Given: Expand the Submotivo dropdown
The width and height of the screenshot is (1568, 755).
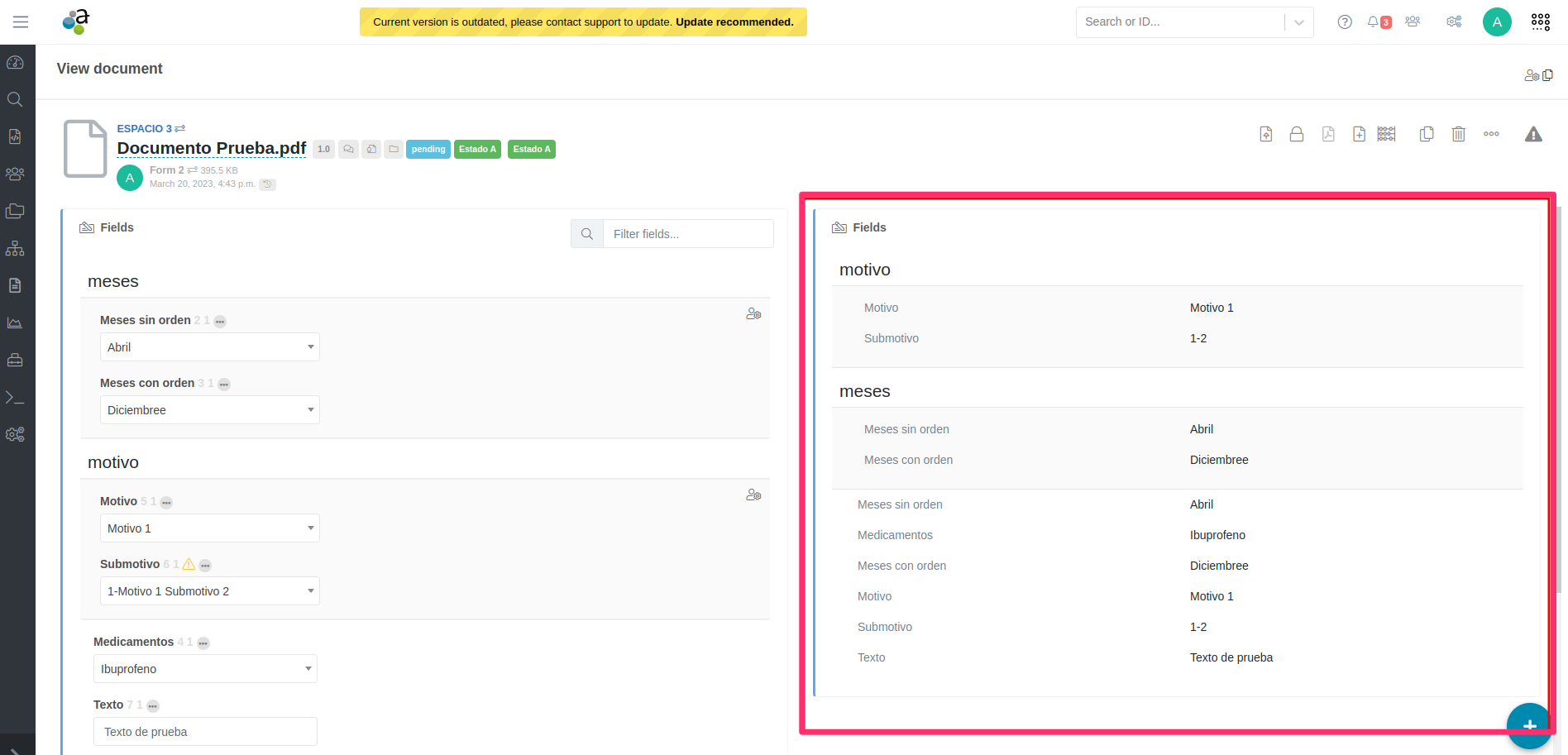Looking at the screenshot, I should coord(209,591).
